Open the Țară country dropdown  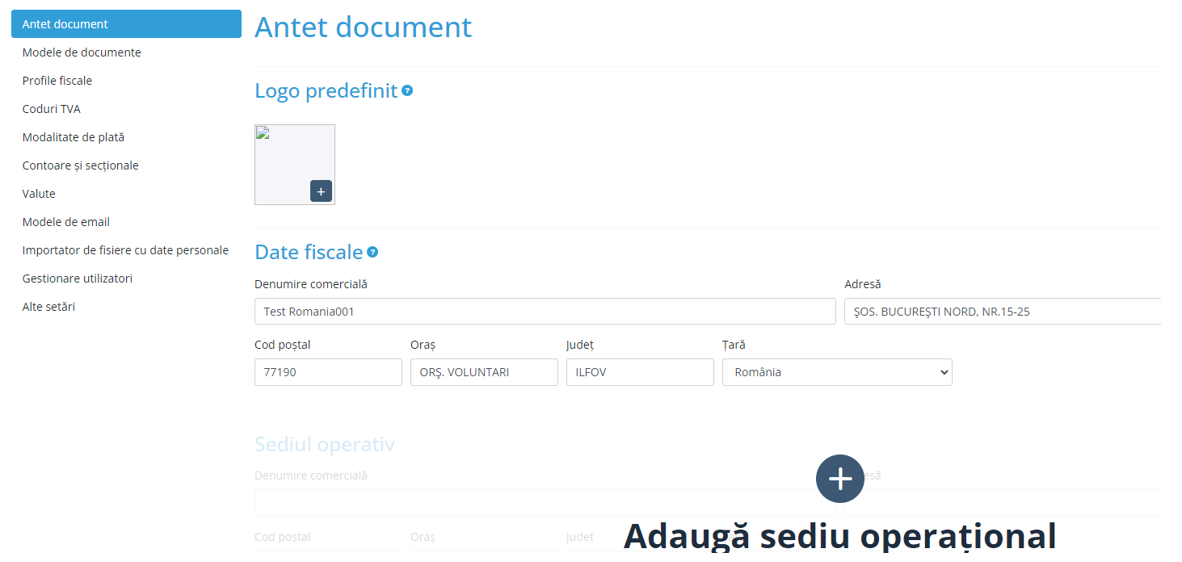(836, 372)
